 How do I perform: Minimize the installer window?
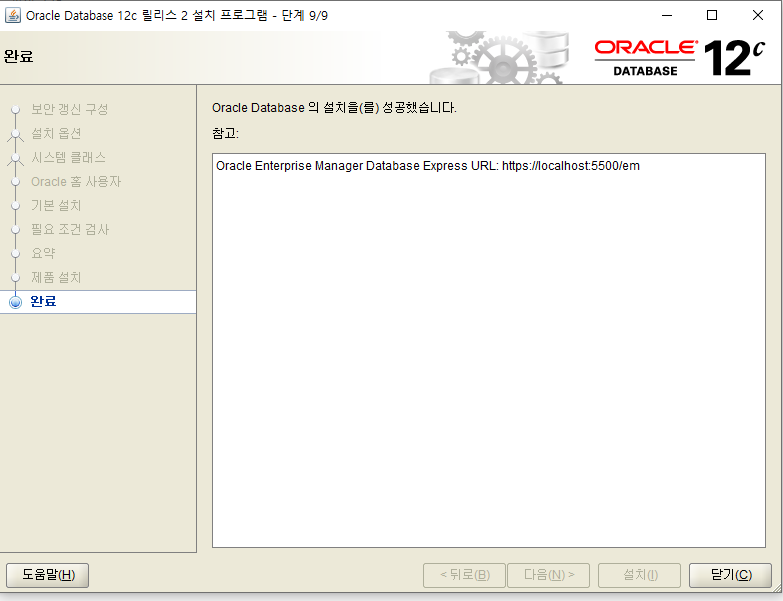667,15
